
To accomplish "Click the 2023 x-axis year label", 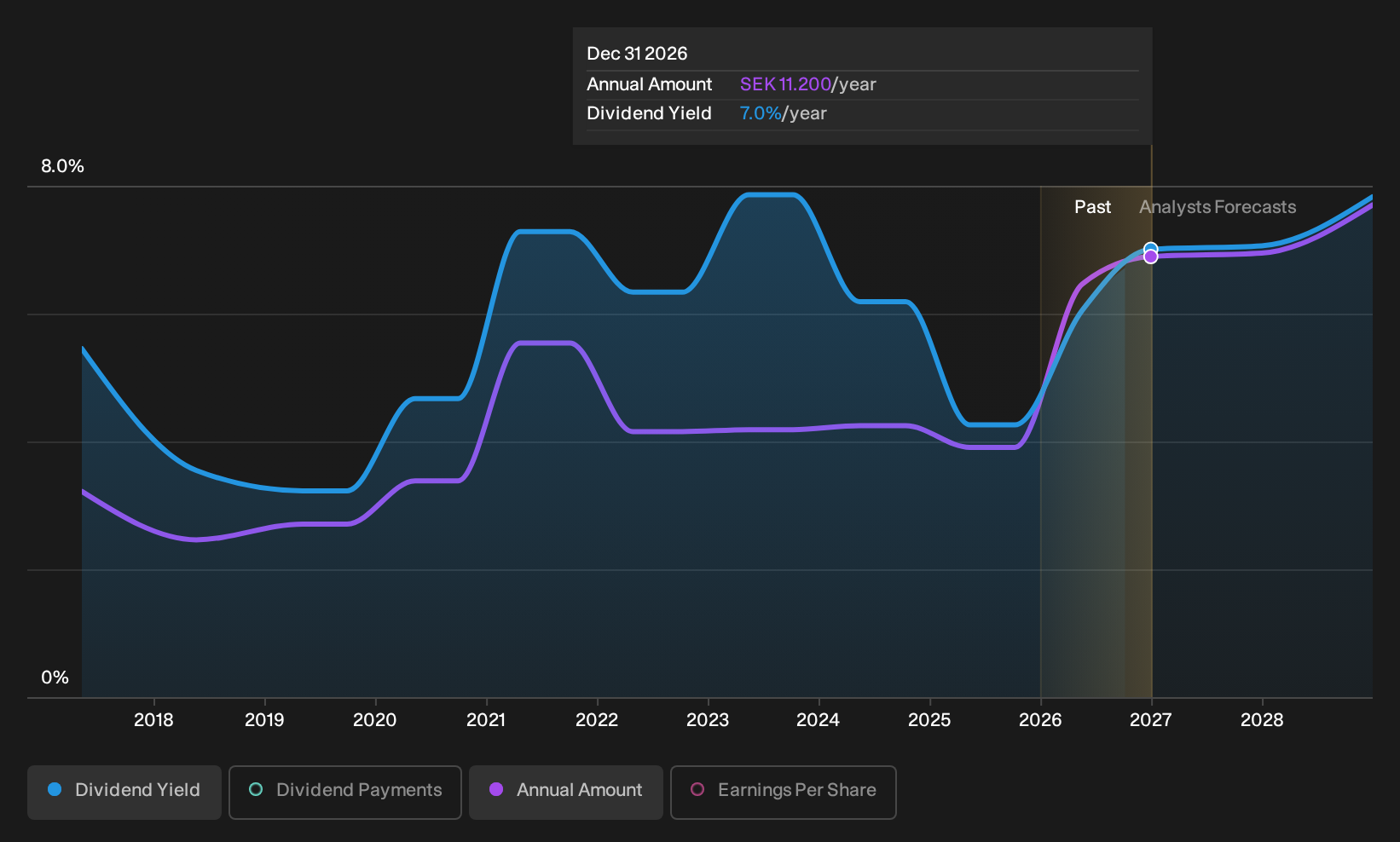I will pyautogui.click(x=708, y=720).
